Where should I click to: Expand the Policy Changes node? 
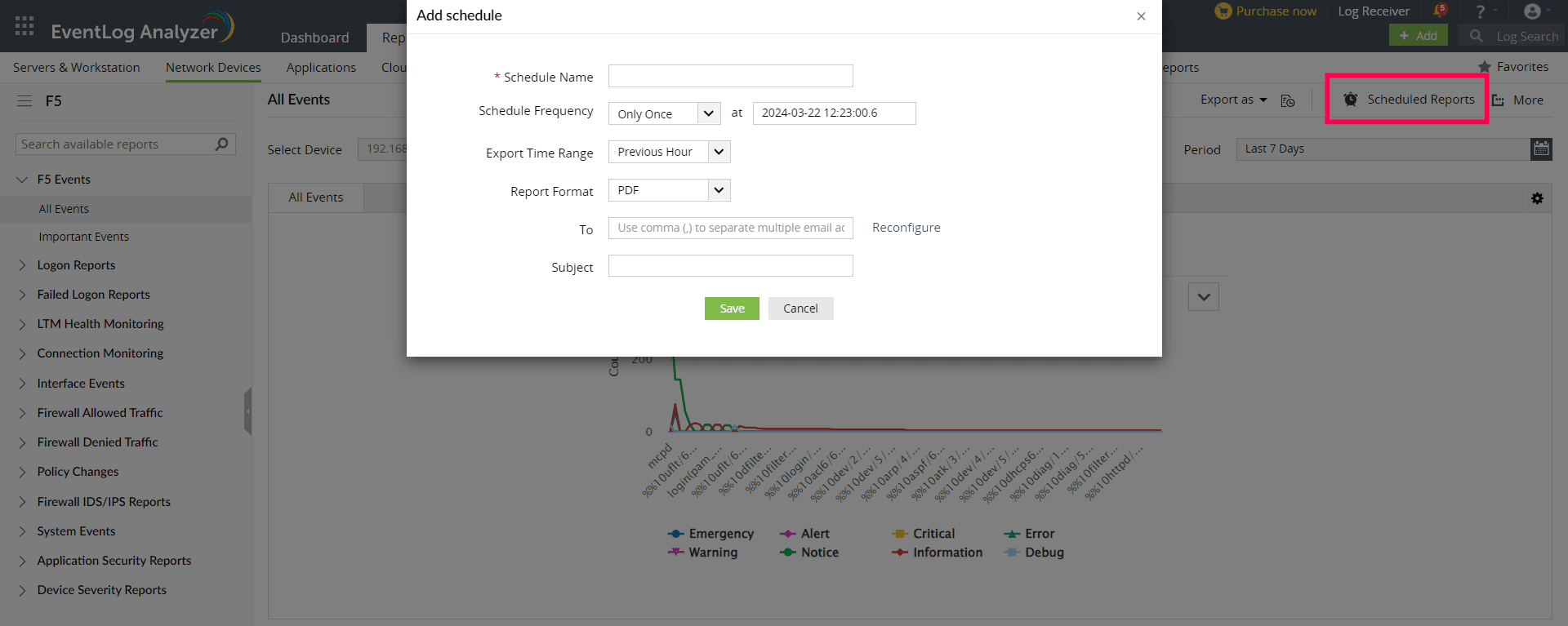click(22, 472)
